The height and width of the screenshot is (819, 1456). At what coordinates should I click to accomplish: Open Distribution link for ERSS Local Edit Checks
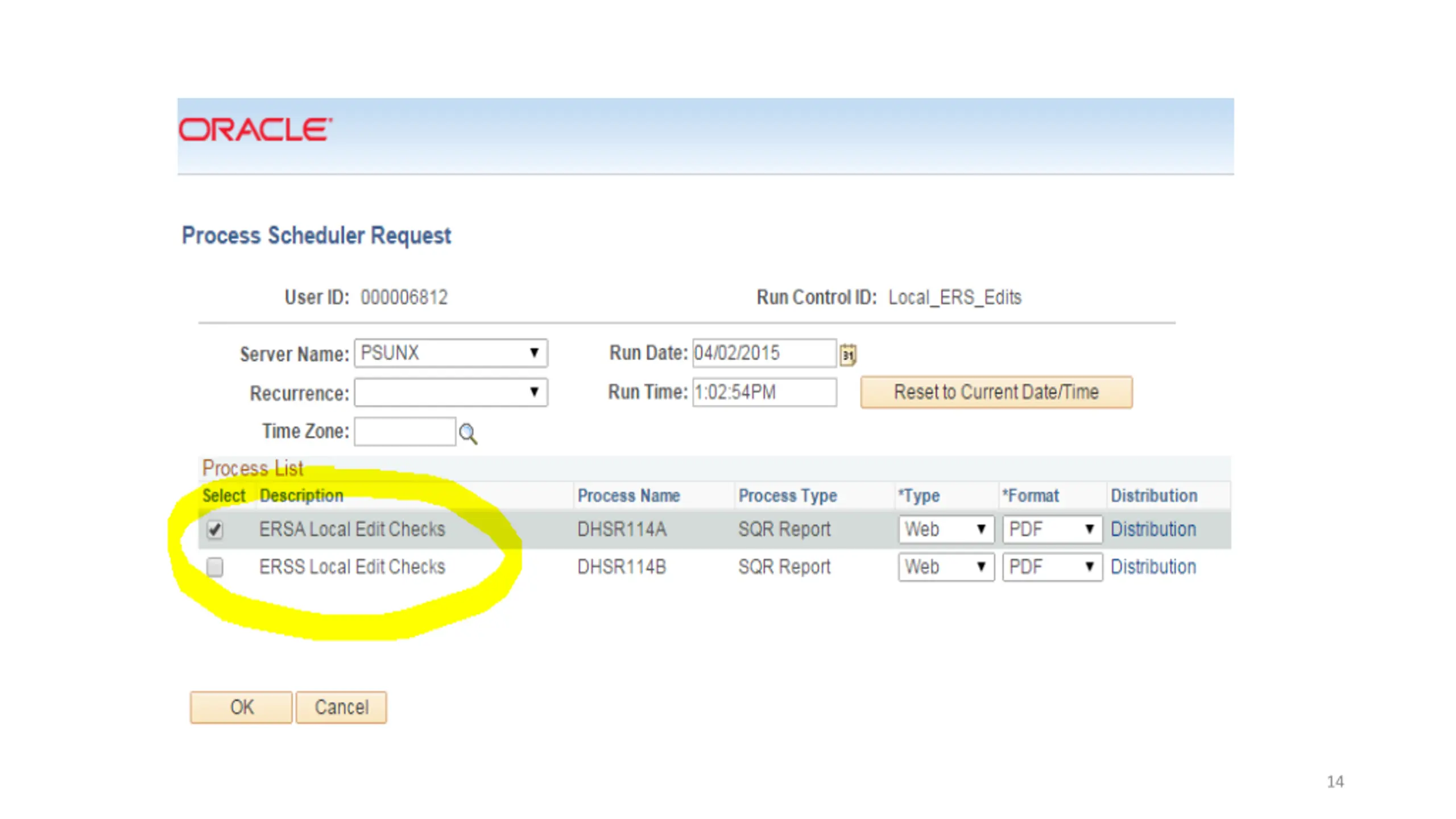[1153, 567]
